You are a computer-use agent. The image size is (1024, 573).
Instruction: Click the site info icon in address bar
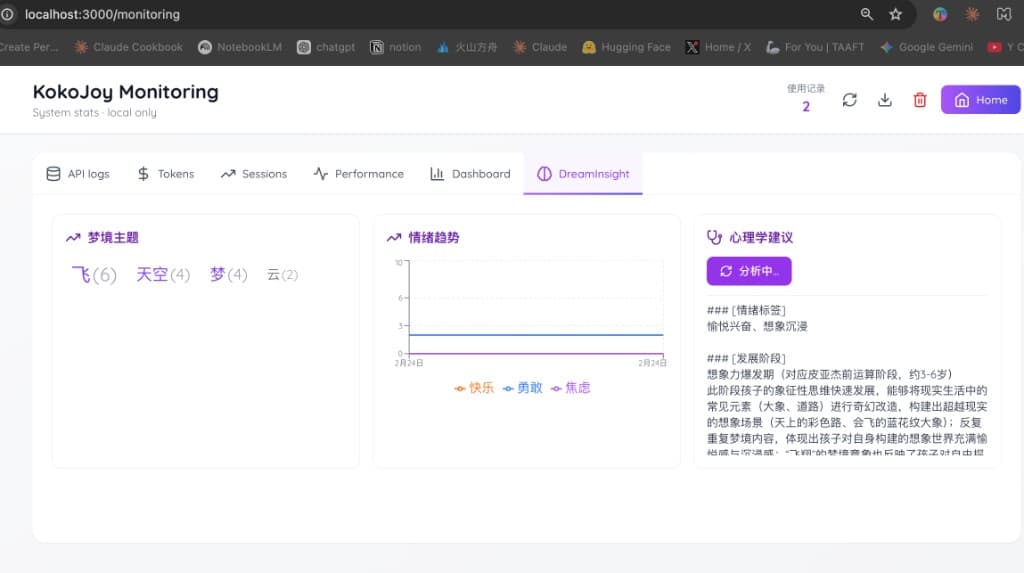tap(8, 15)
